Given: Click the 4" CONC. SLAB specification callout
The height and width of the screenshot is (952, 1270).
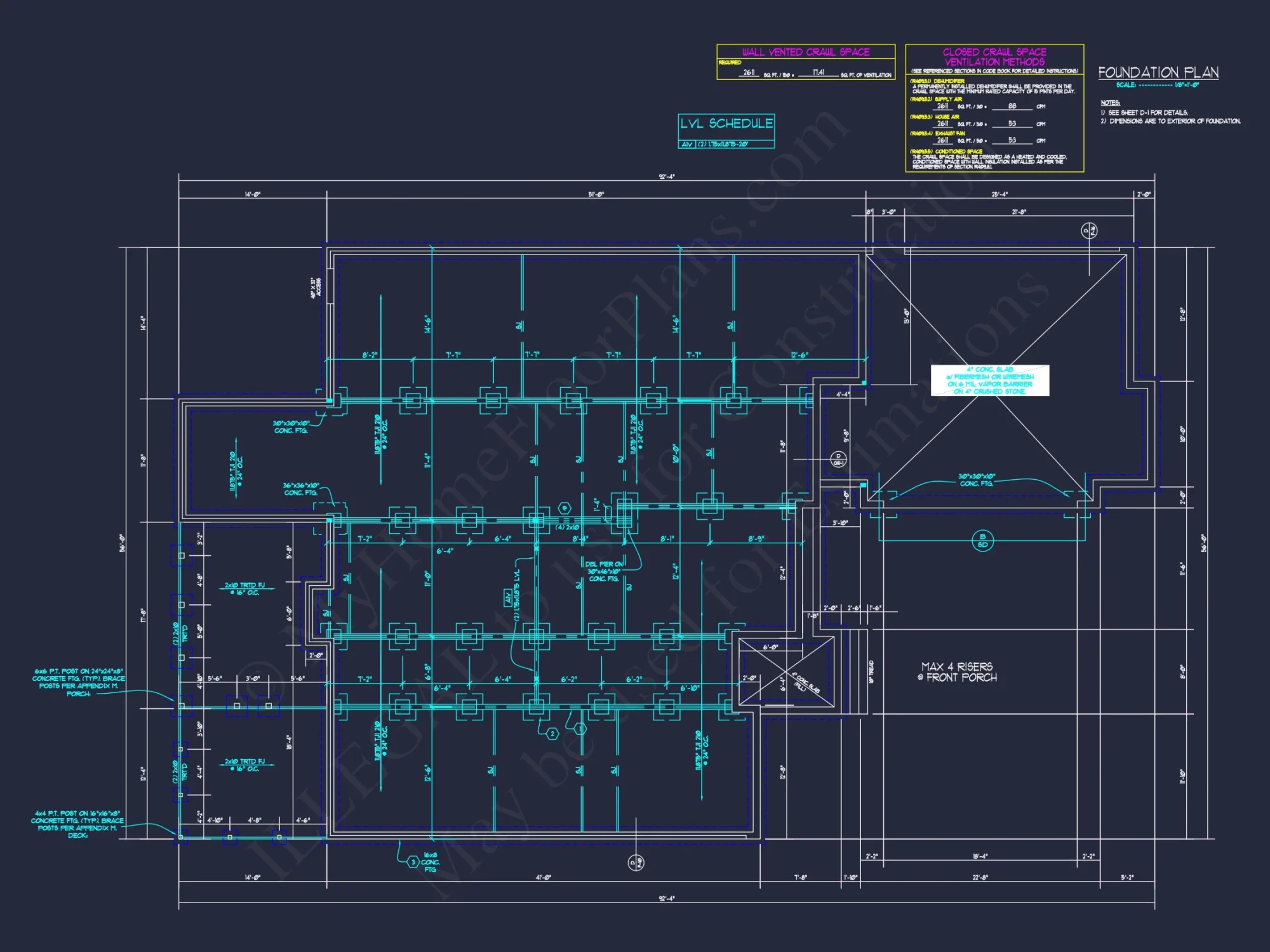Looking at the screenshot, I should (991, 381).
